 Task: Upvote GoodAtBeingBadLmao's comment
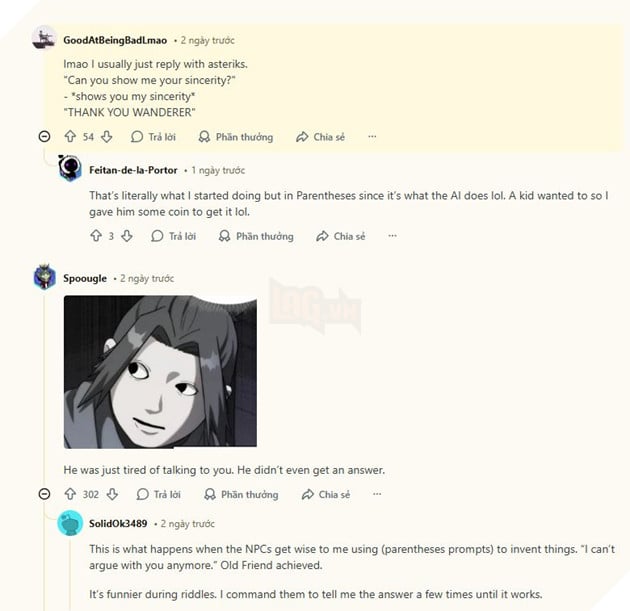point(70,137)
